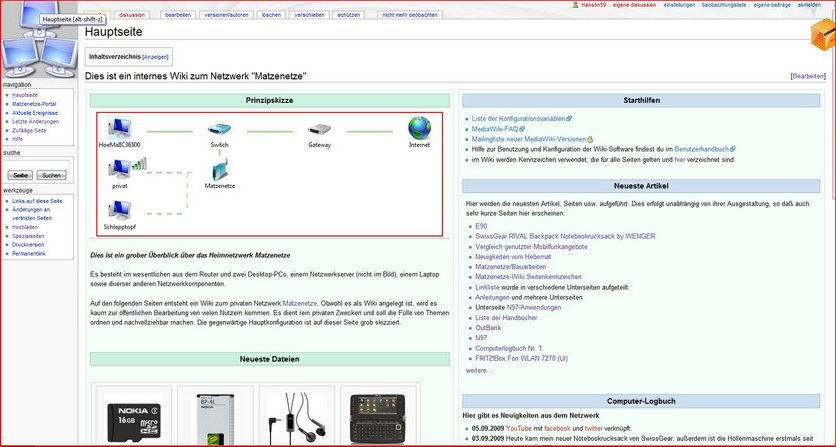Open the diskussion tab
This screenshot has width=836, height=447.
click(132, 15)
